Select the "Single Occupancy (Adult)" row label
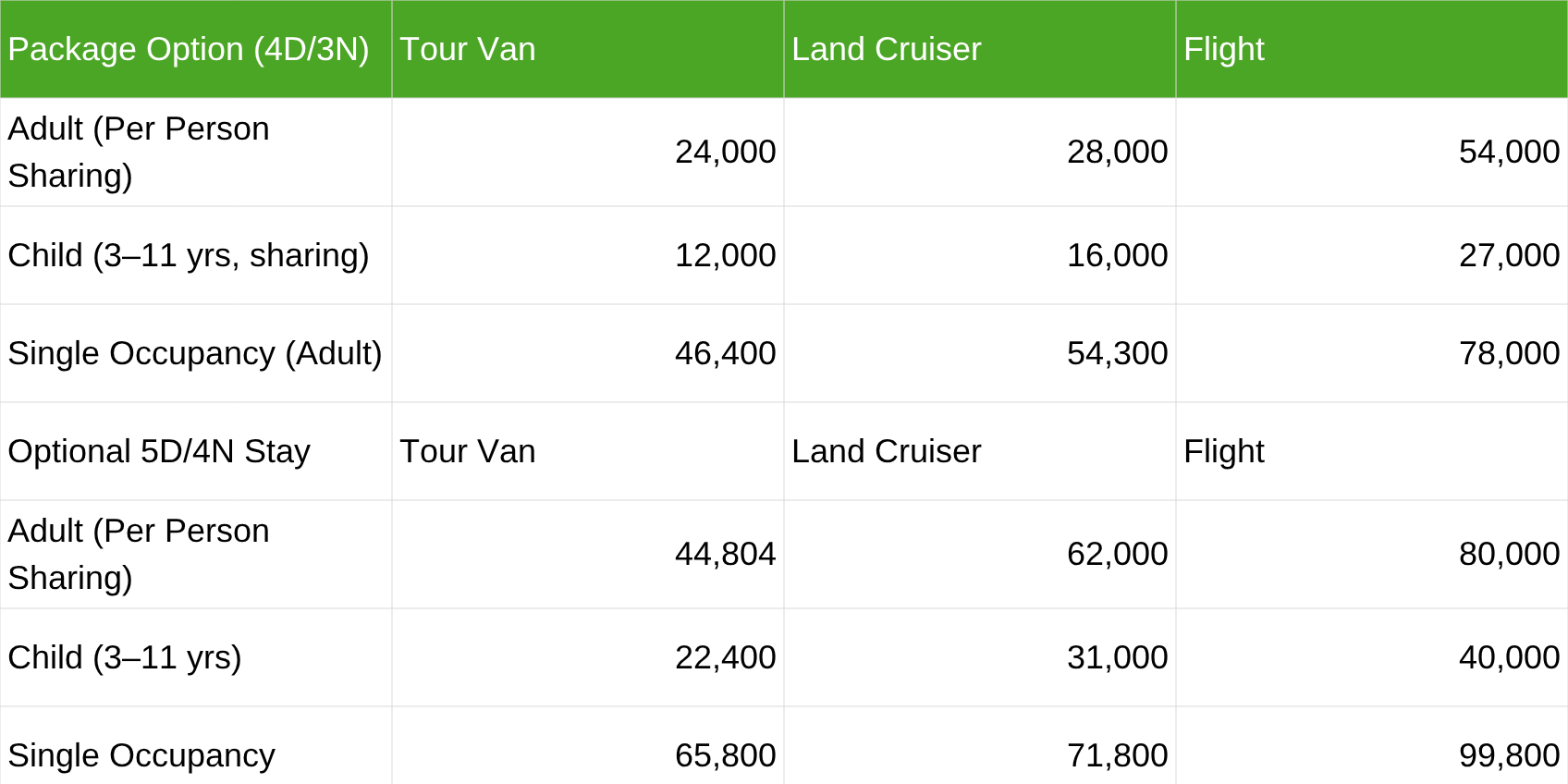Screen dimensions: 1568x784 (195, 353)
